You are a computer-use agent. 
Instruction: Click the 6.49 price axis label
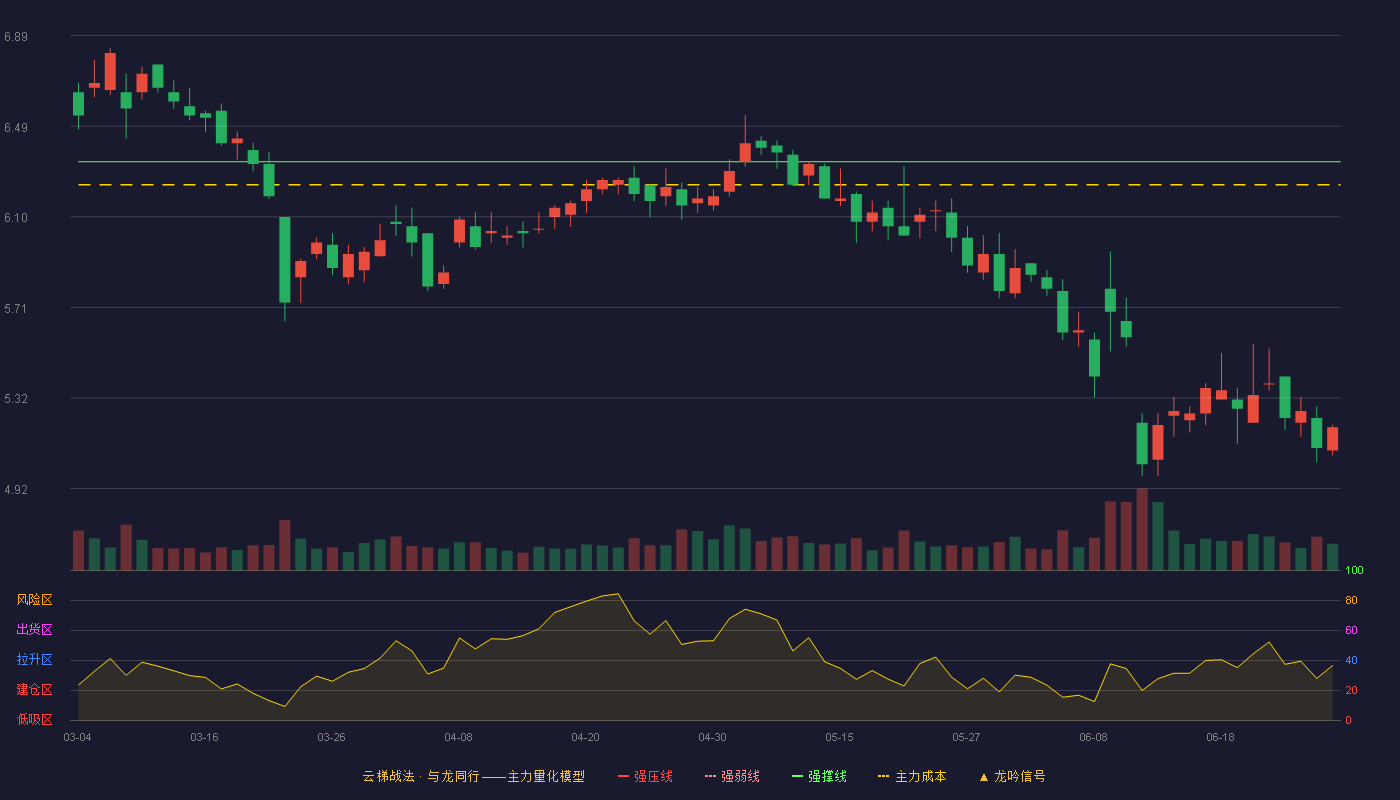tap(16, 128)
